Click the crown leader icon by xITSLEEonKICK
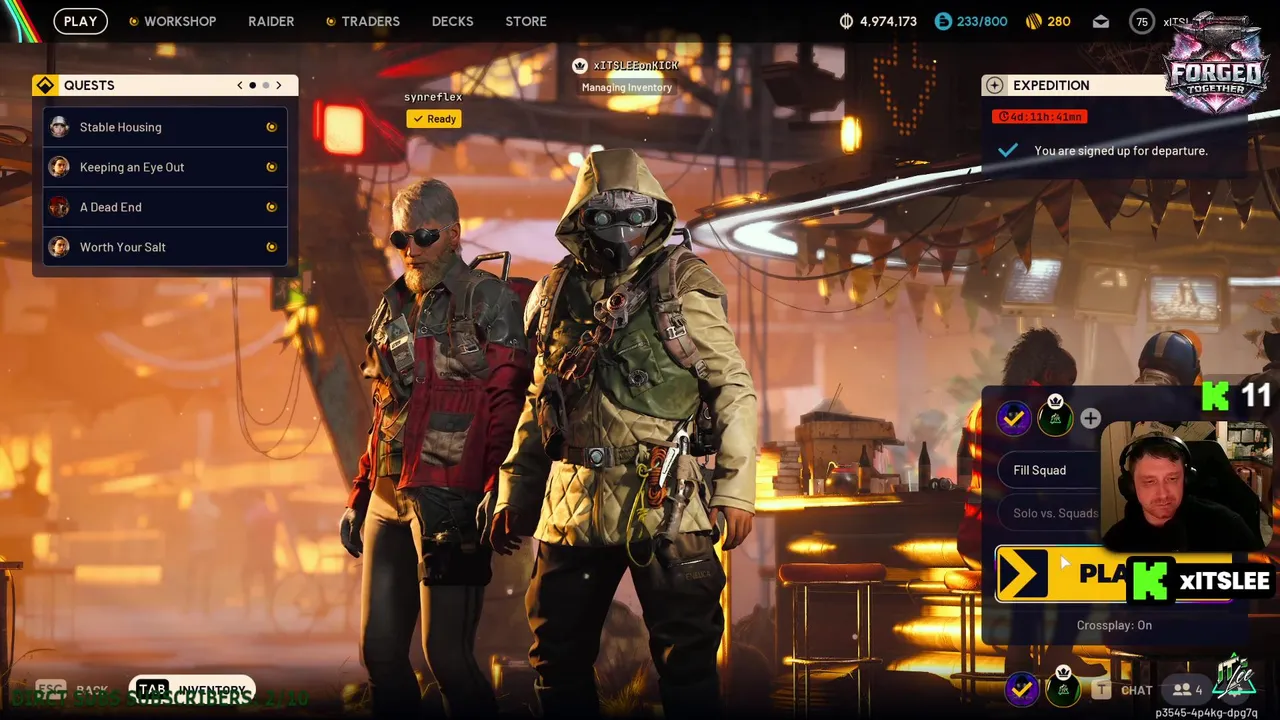 [x=579, y=66]
